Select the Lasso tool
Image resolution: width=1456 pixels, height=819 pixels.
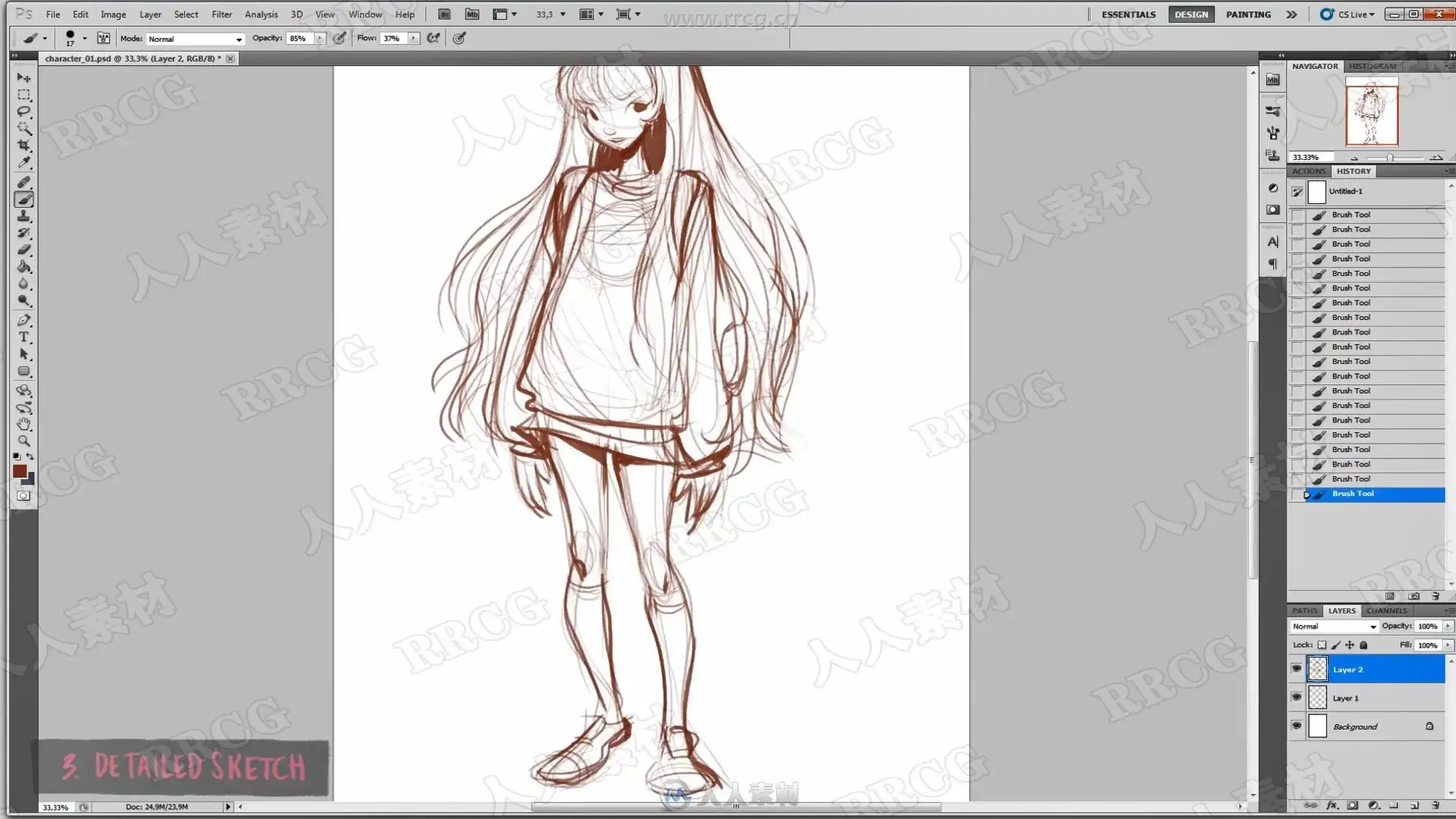[24, 111]
